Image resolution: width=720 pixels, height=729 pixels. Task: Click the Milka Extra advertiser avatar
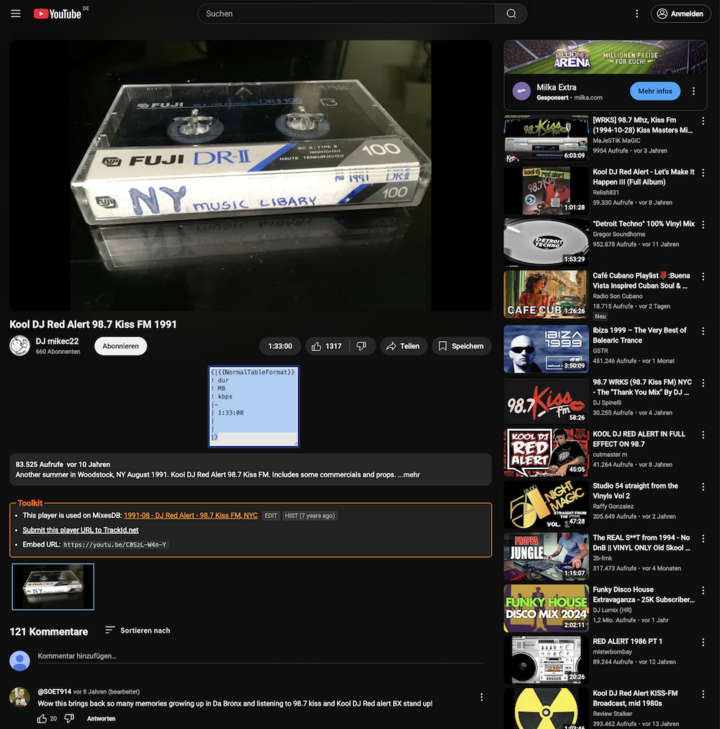[521, 91]
